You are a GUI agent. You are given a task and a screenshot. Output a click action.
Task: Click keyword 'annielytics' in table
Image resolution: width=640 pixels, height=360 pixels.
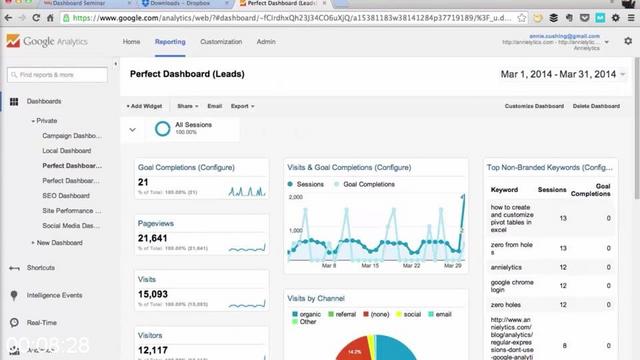[506, 268]
